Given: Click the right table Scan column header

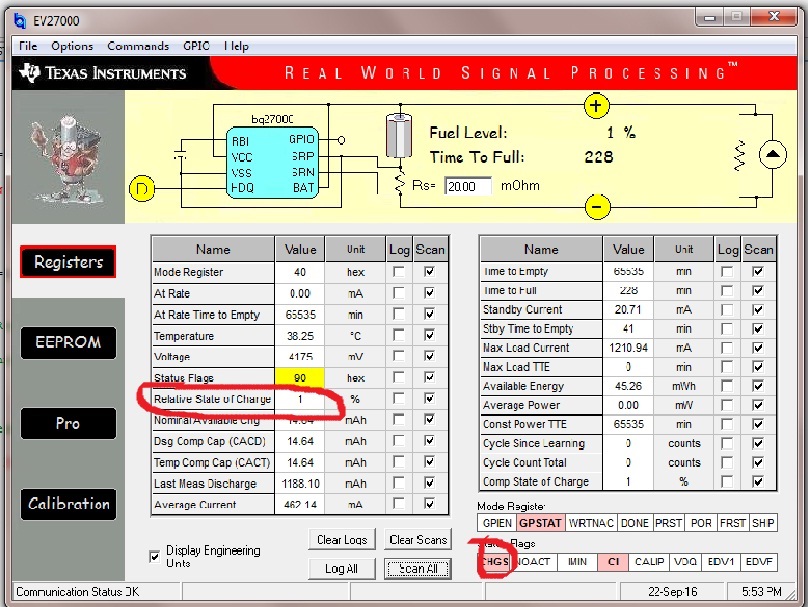Looking at the screenshot, I should (x=759, y=249).
